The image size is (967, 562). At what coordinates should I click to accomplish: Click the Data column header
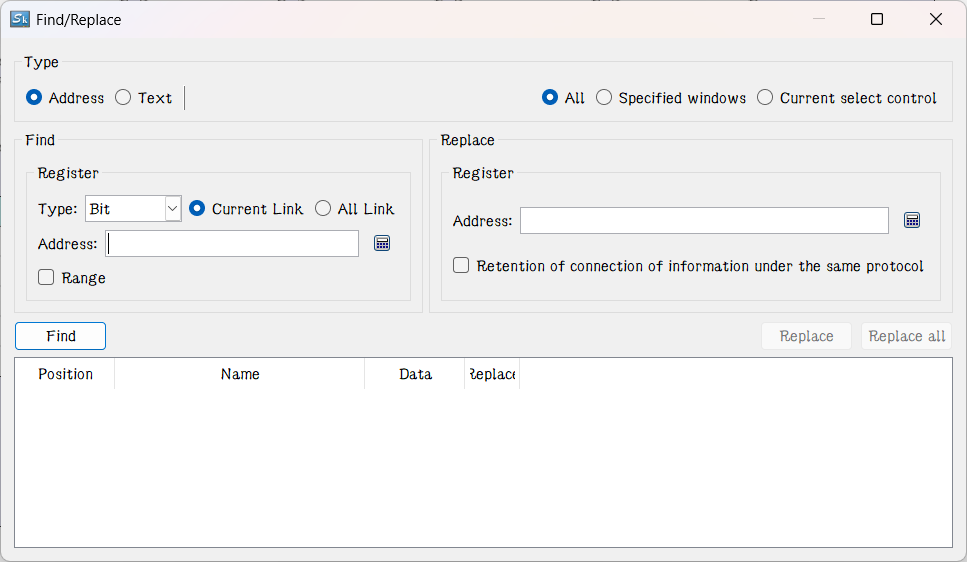click(415, 374)
